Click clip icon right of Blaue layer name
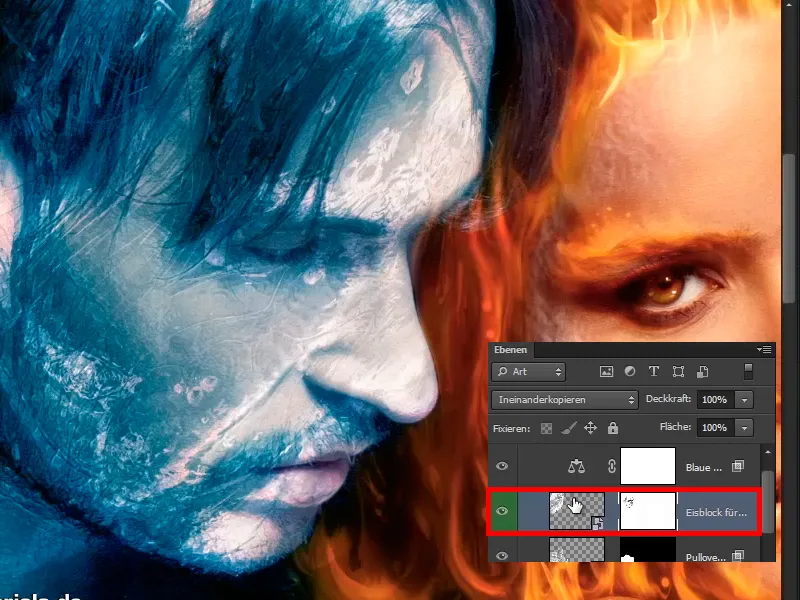This screenshot has height=600, width=800. pos(738,466)
